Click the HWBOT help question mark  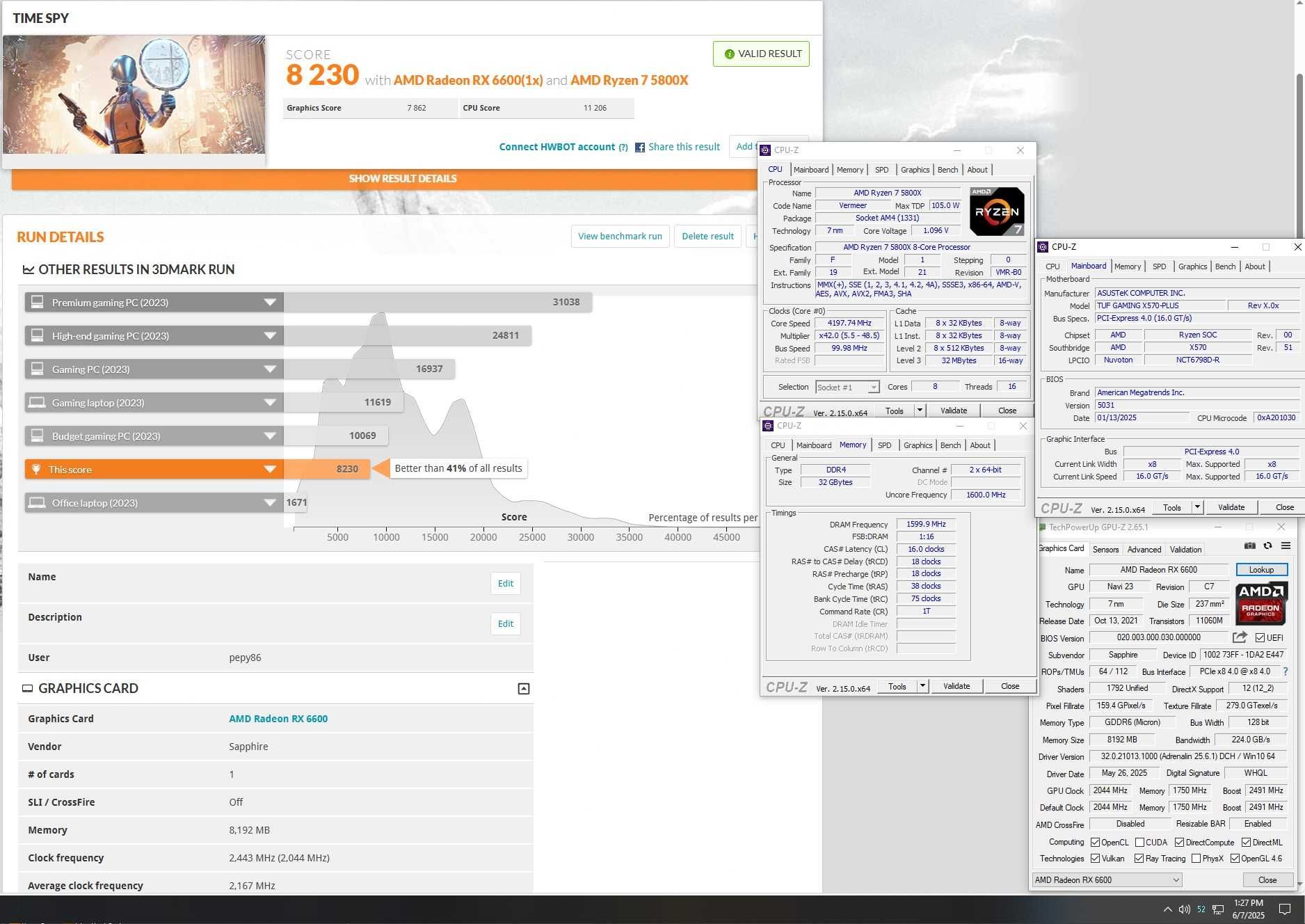tap(623, 148)
